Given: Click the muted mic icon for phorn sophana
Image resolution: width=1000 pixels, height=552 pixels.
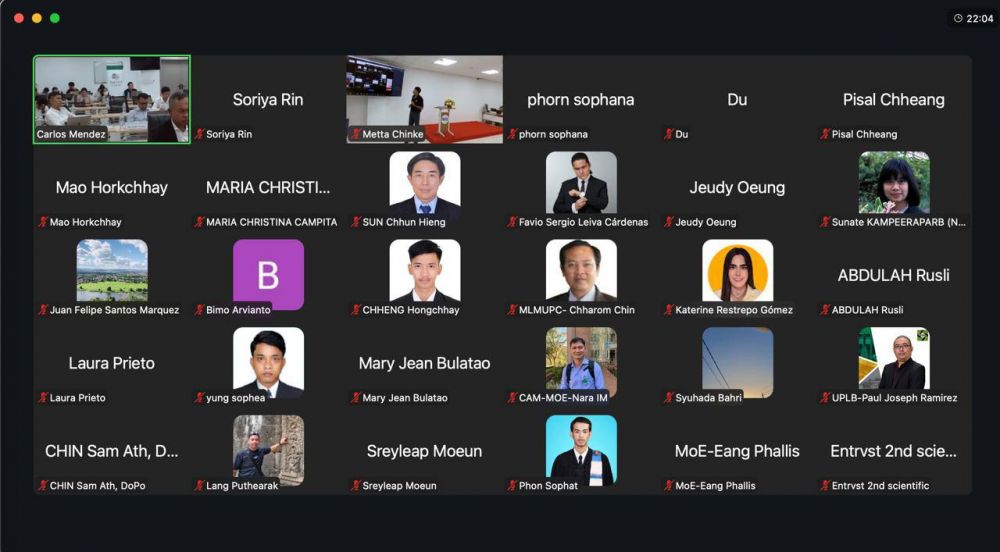Looking at the screenshot, I should click(x=512, y=134).
